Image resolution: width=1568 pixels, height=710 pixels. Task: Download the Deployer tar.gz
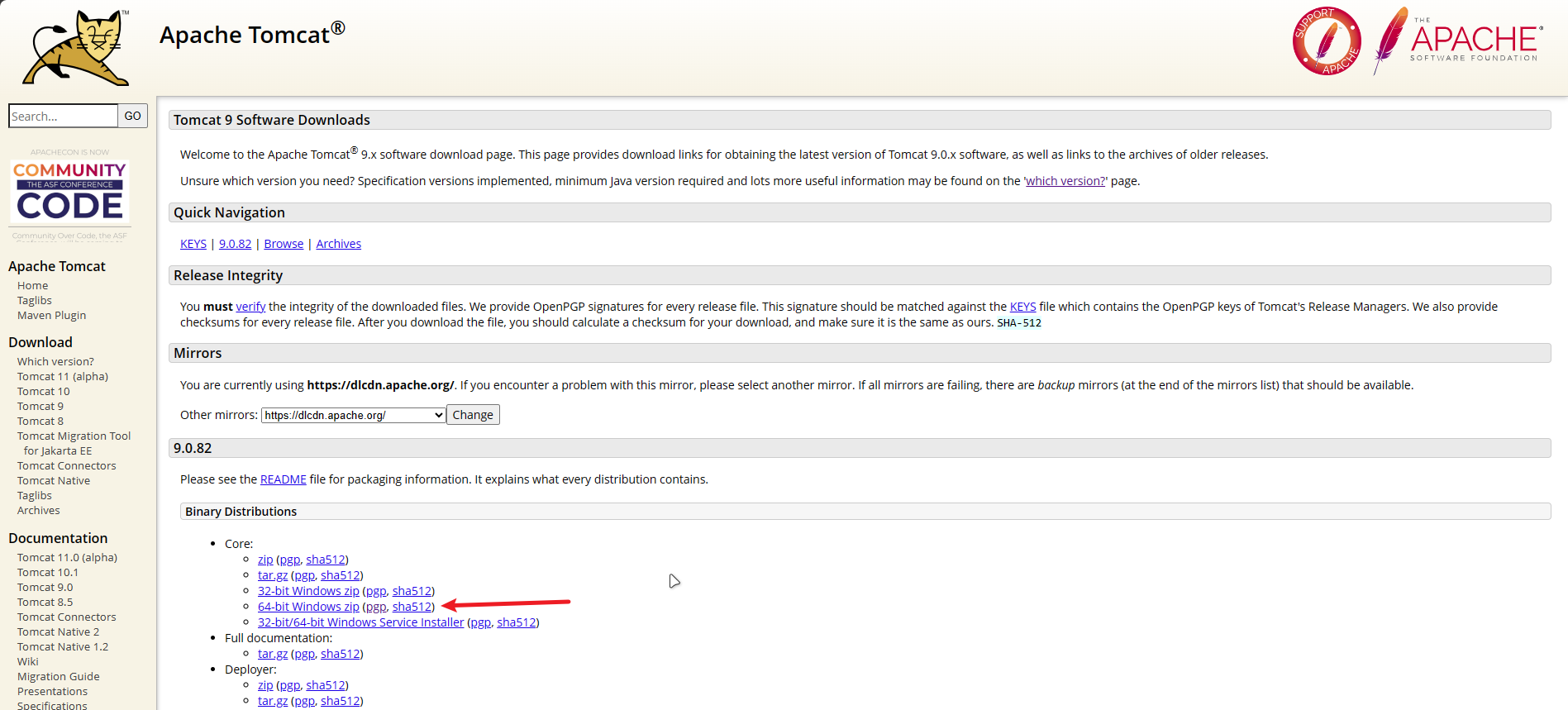pos(273,701)
